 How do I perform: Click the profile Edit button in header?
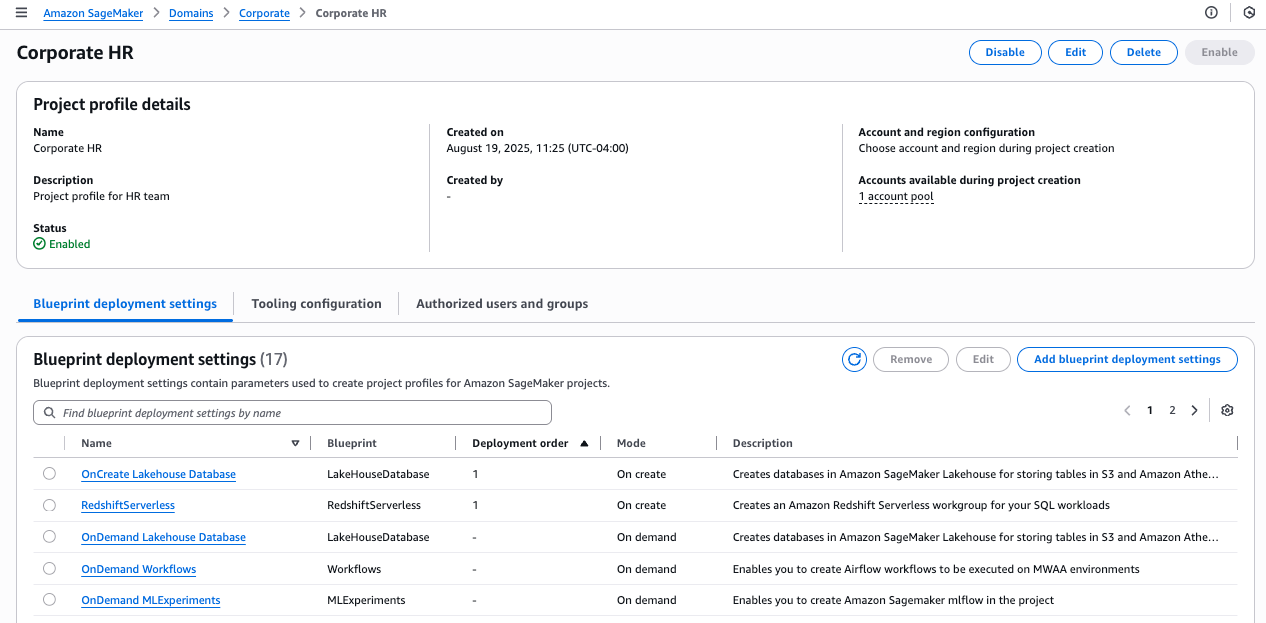[x=1076, y=52]
